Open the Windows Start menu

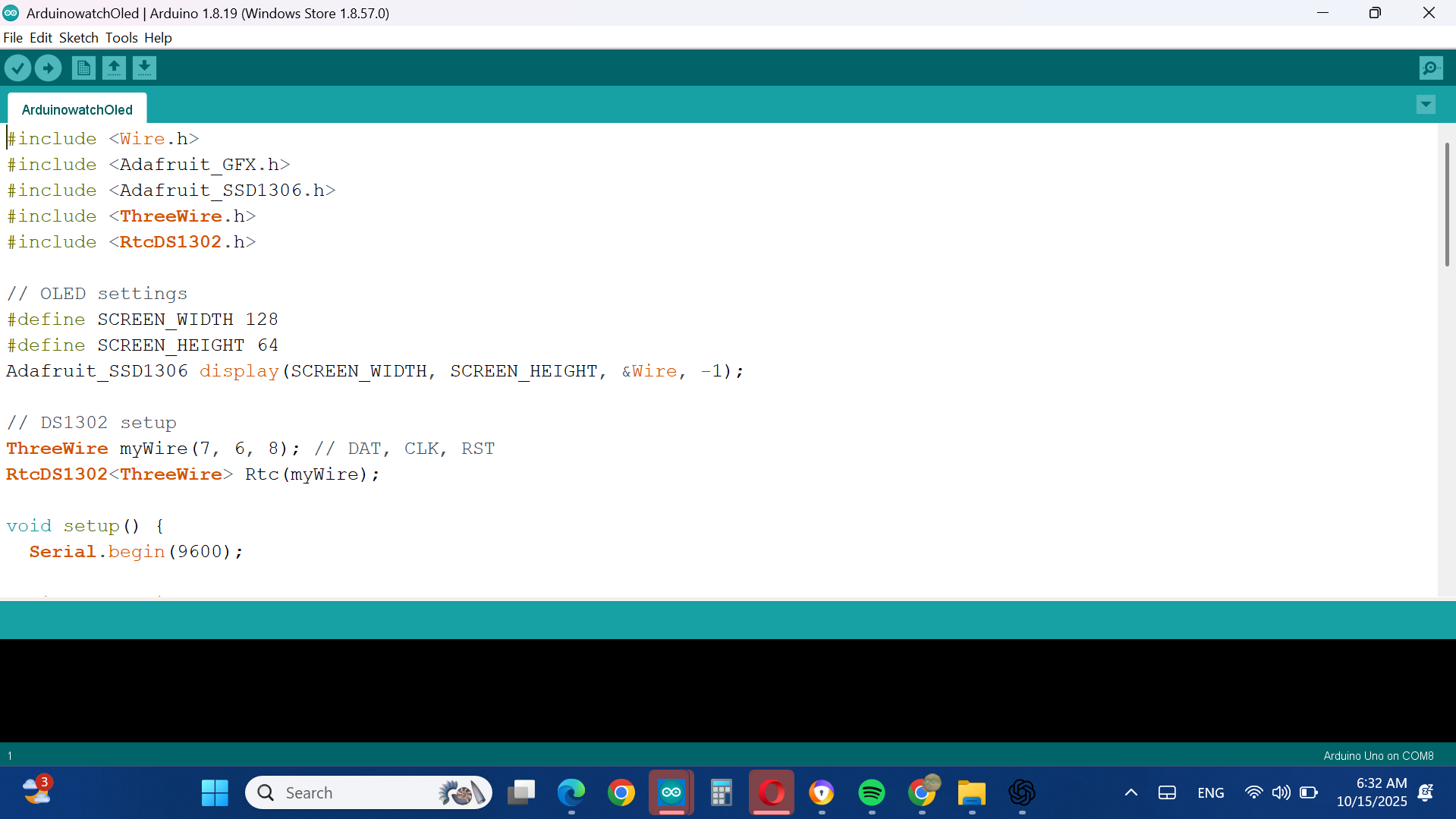point(215,793)
